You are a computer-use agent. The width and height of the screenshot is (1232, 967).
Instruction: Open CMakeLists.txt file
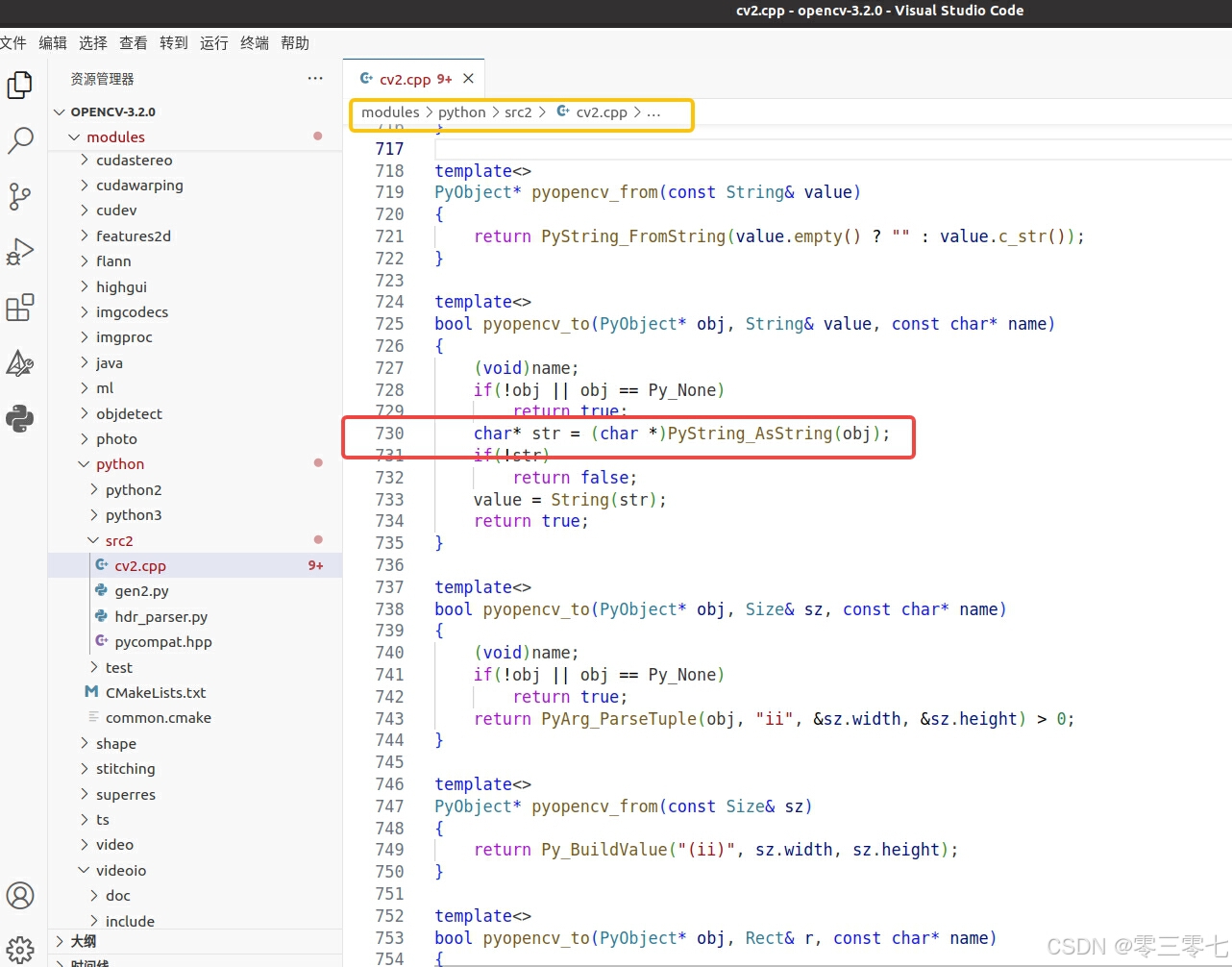pos(195,693)
